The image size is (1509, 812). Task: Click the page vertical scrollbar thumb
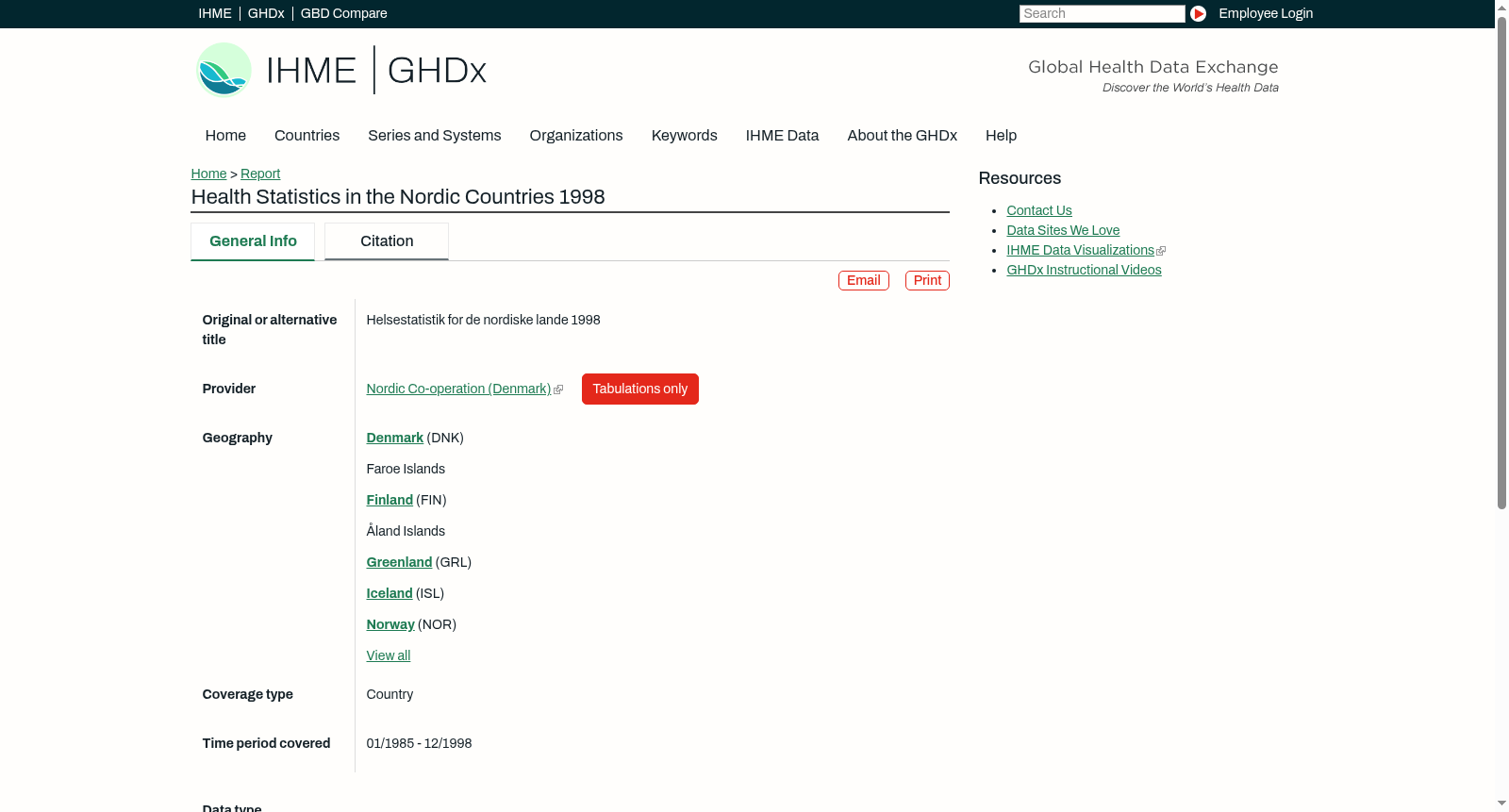click(1501, 262)
